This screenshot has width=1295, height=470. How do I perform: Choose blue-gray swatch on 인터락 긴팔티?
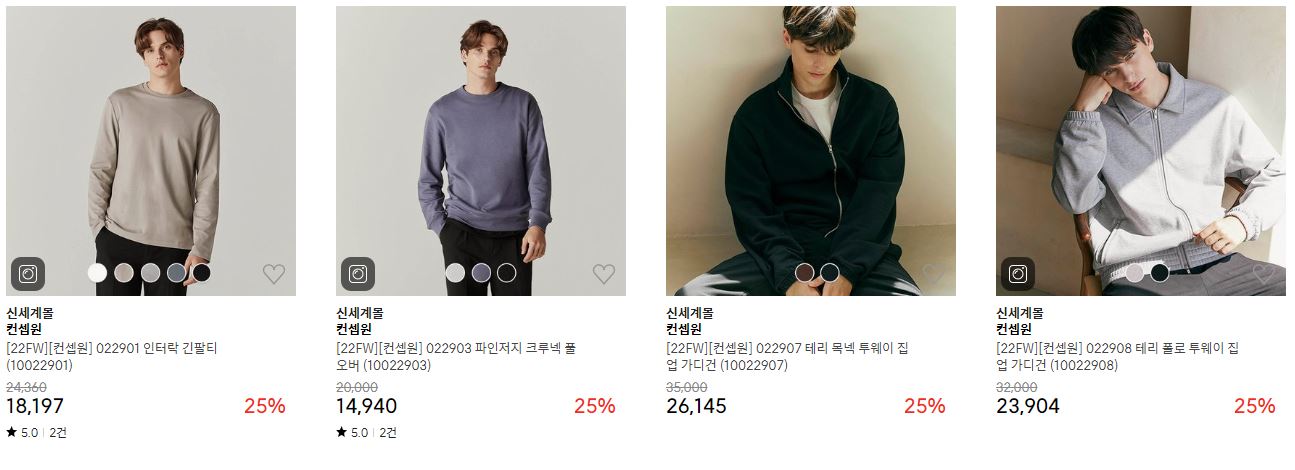point(177,272)
